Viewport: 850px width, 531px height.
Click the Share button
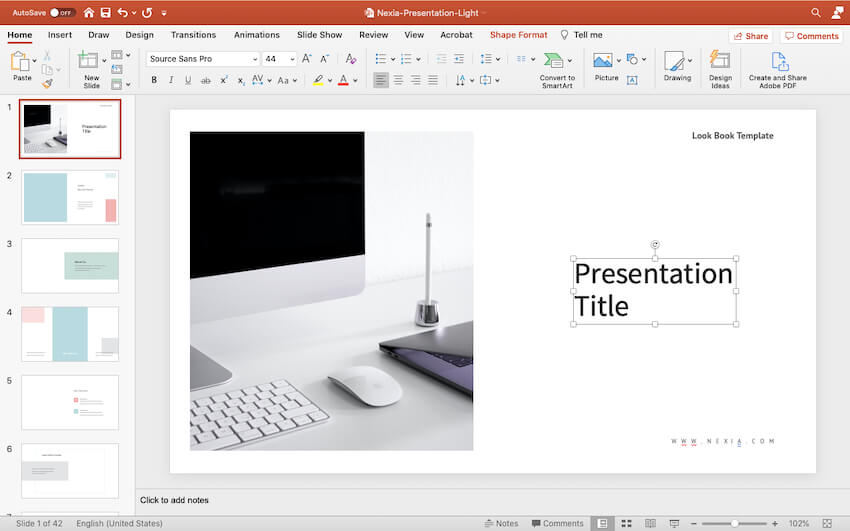[751, 36]
